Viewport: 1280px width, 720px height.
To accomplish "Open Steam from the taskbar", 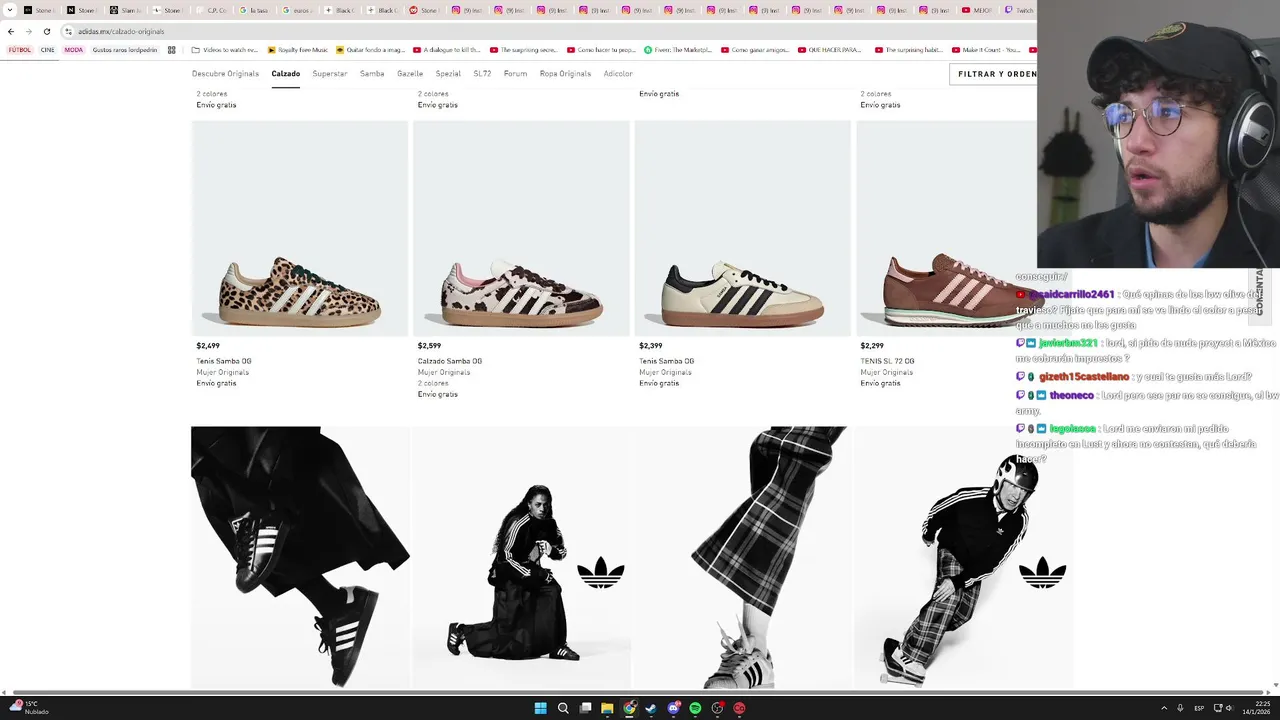I will coord(651,708).
